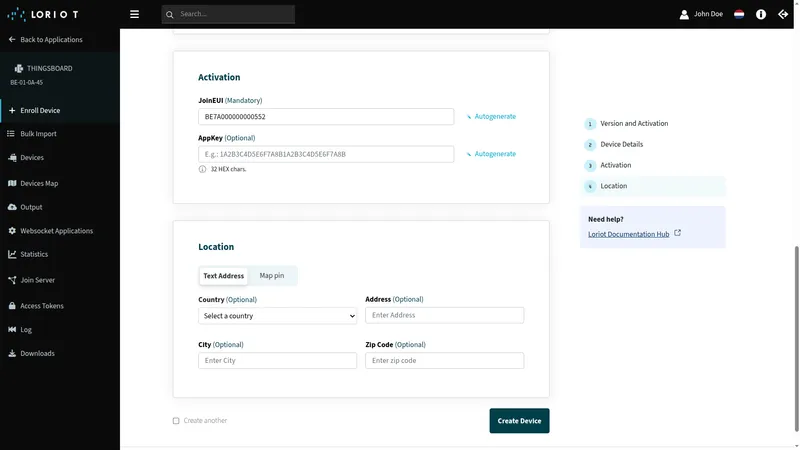Go to Device Details step
The image size is (800, 450).
coord(621,144)
